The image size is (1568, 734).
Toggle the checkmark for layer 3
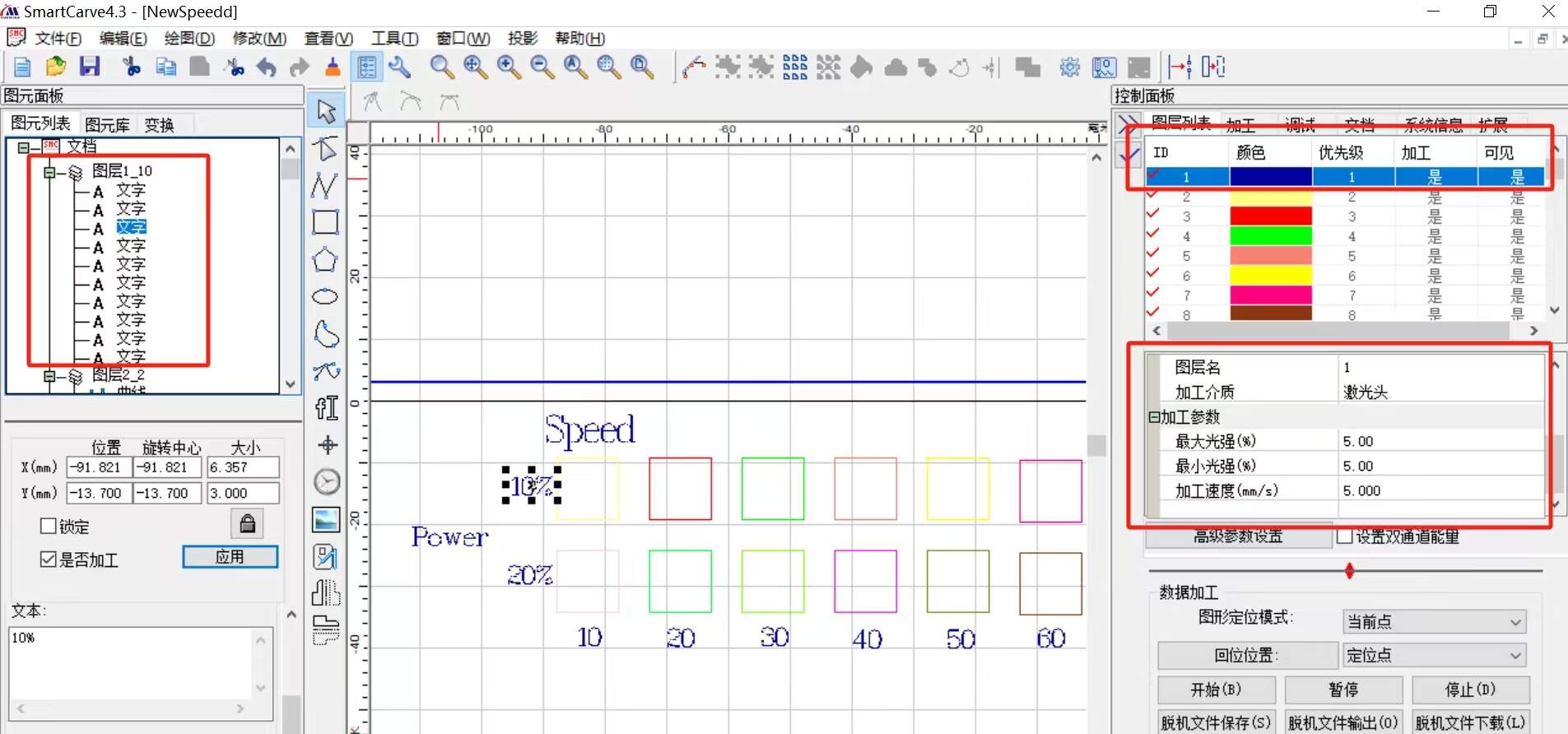[x=1152, y=214]
